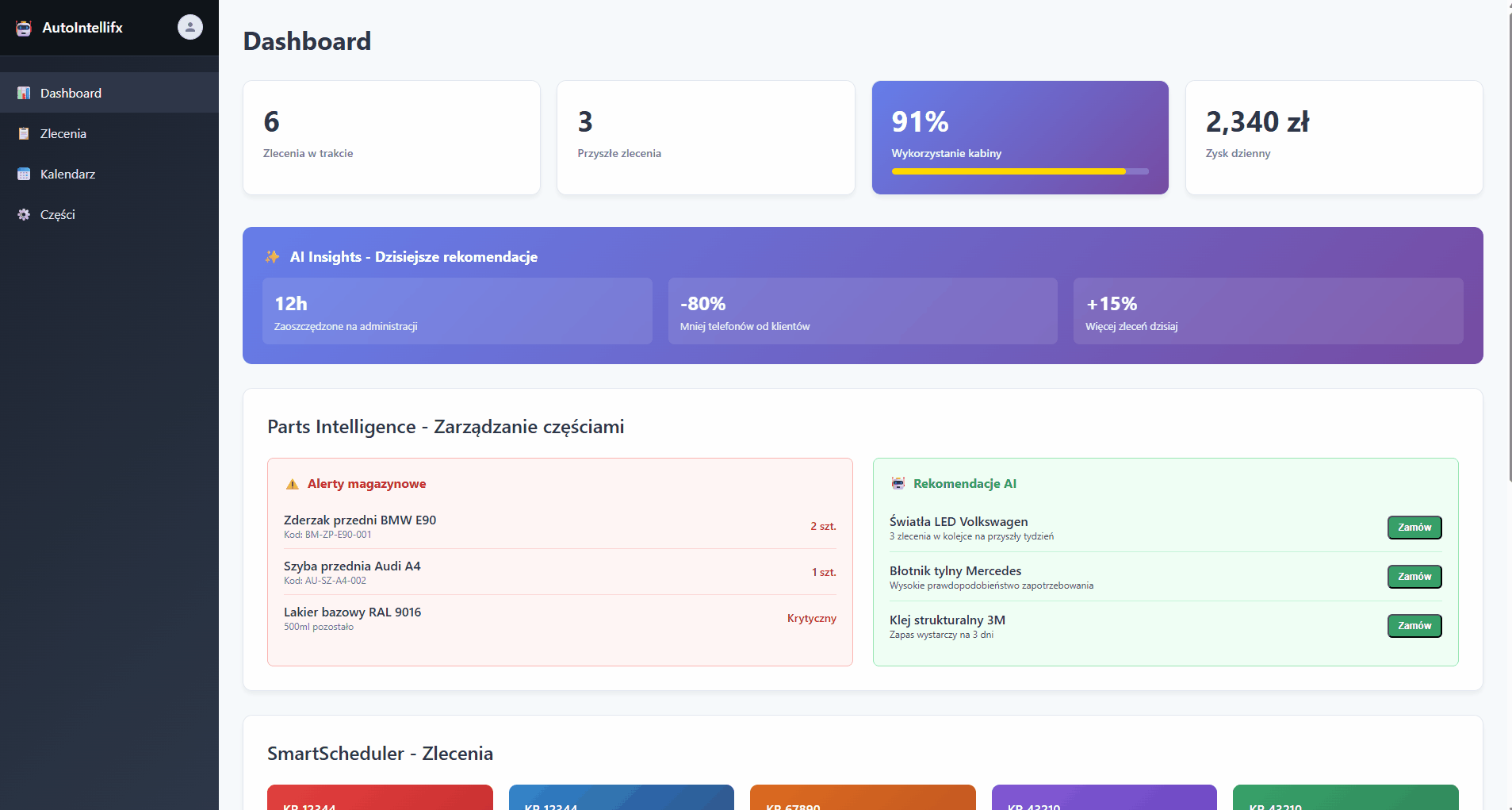Navigate to Kalendarz from the sidebar
1512x810 pixels.
coord(68,174)
